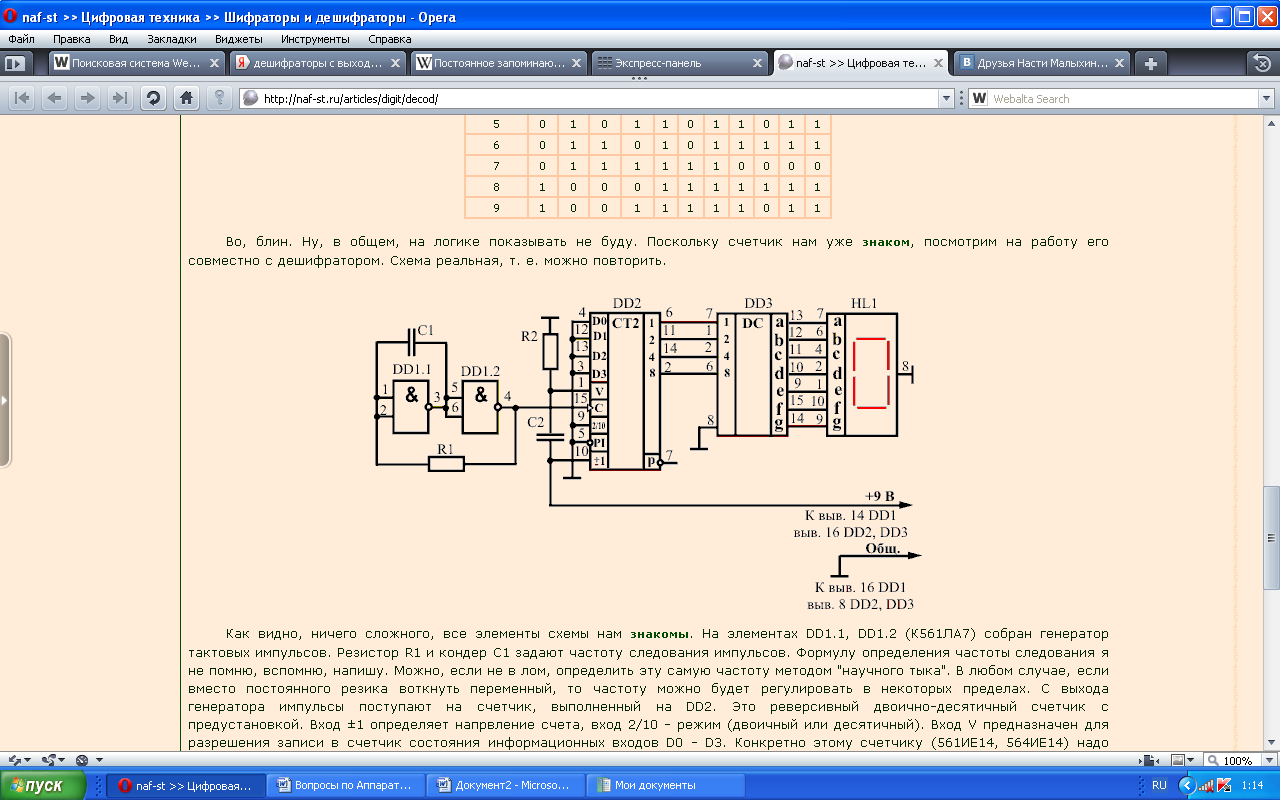This screenshot has height=800, width=1280.
Task: Open the Закладки menu
Action: pyautogui.click(x=171, y=39)
